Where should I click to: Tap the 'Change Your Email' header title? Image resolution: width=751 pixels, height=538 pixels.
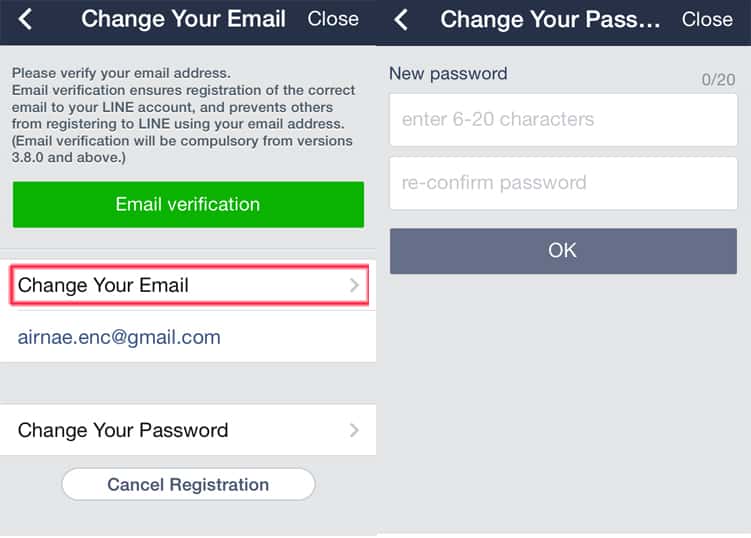click(x=183, y=19)
